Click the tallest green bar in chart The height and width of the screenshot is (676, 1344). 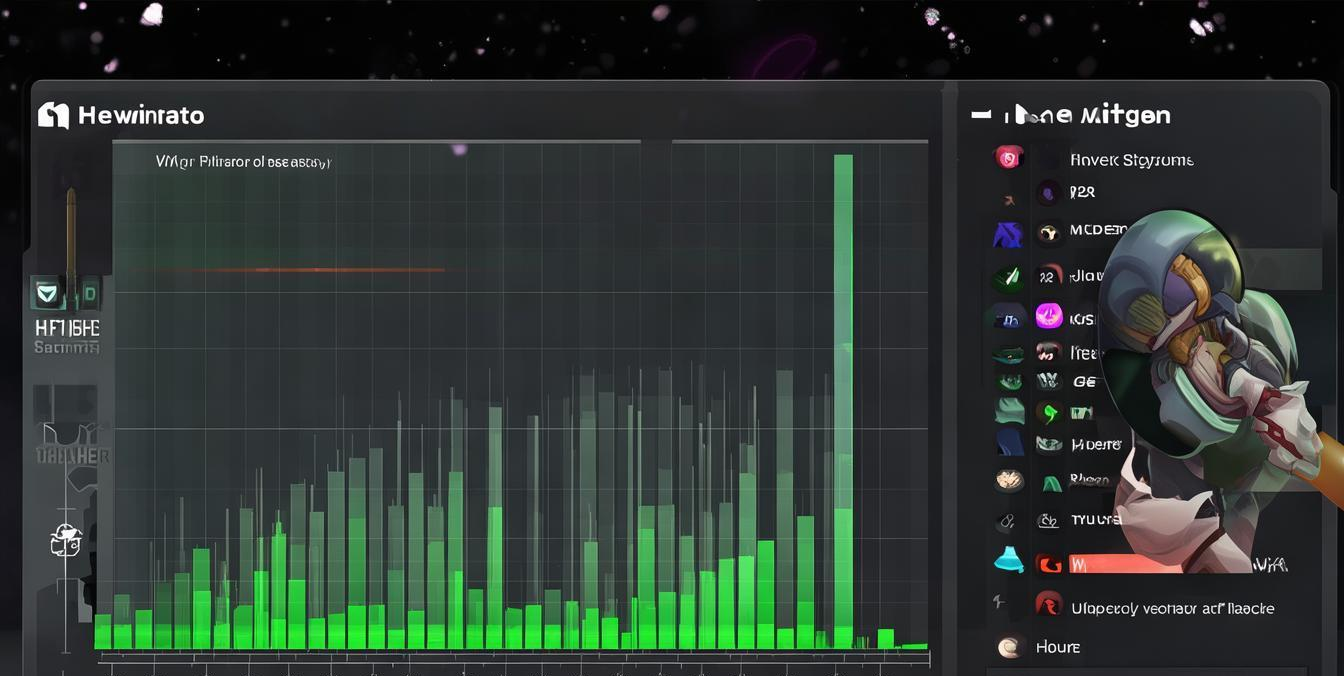click(843, 400)
